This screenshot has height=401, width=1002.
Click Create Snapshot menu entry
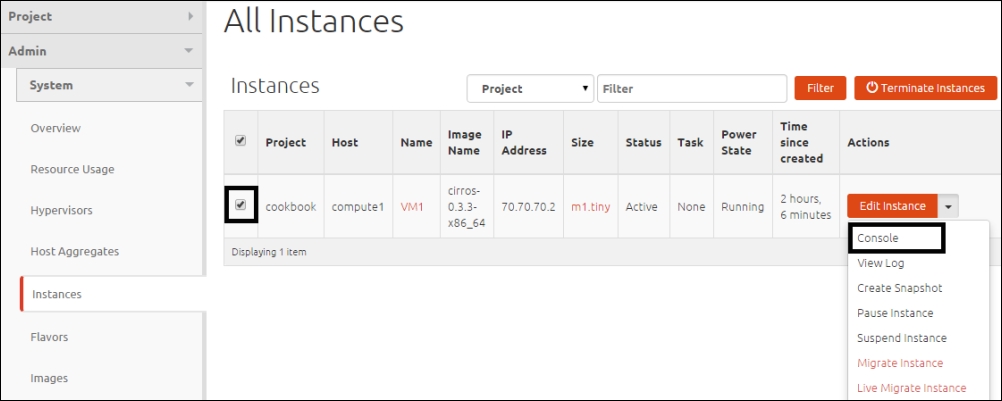pos(899,288)
